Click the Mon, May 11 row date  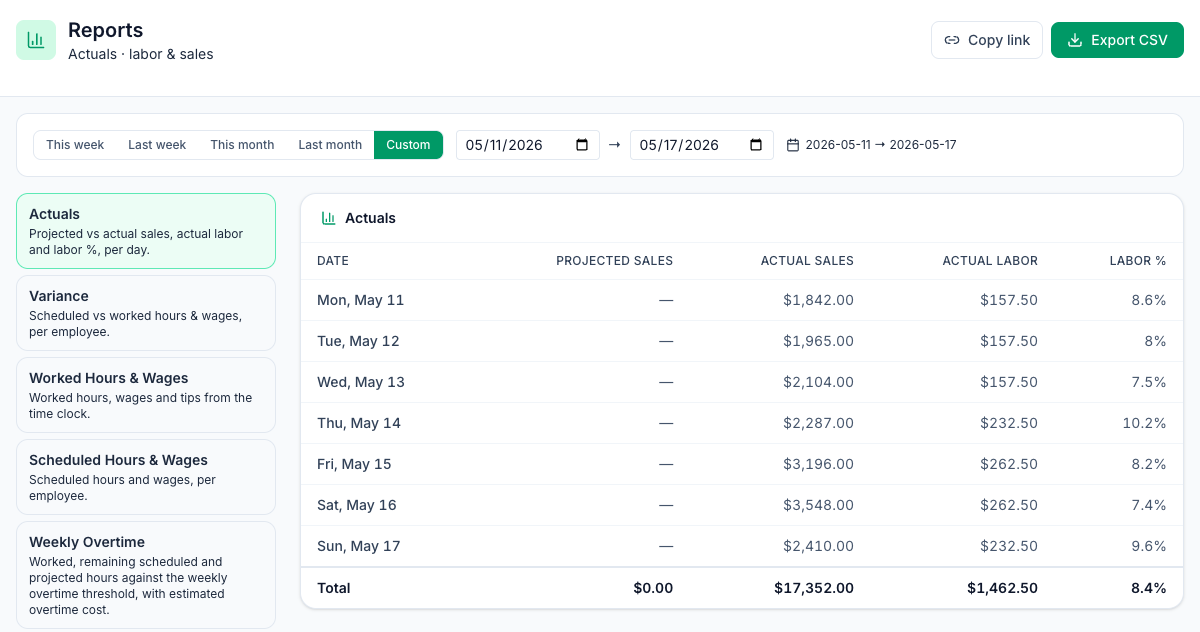(361, 300)
